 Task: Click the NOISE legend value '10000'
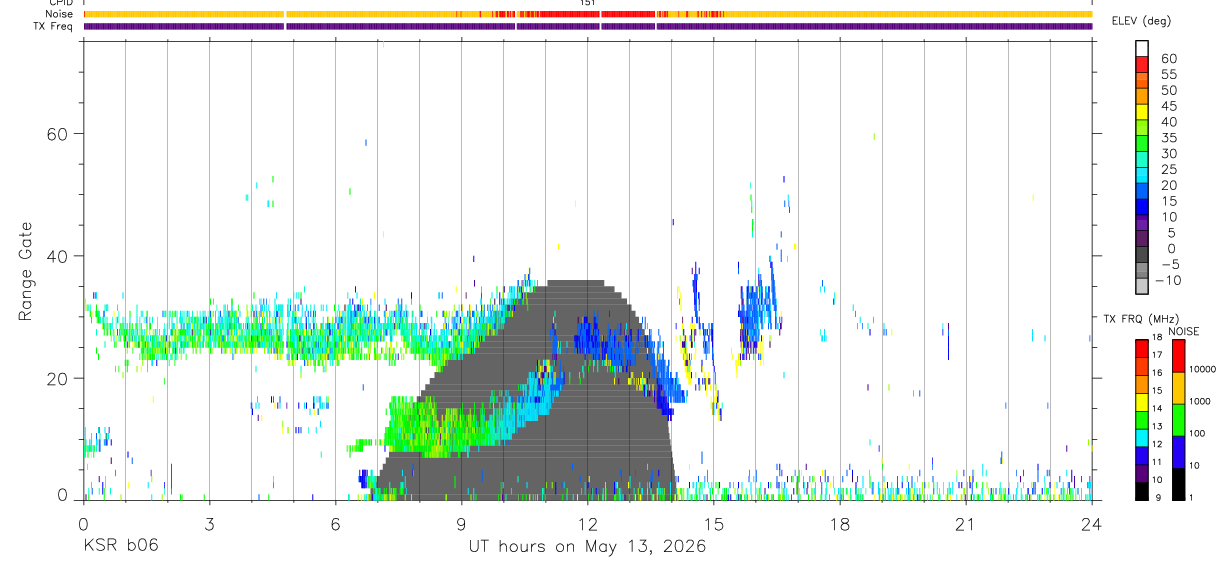(1203, 369)
